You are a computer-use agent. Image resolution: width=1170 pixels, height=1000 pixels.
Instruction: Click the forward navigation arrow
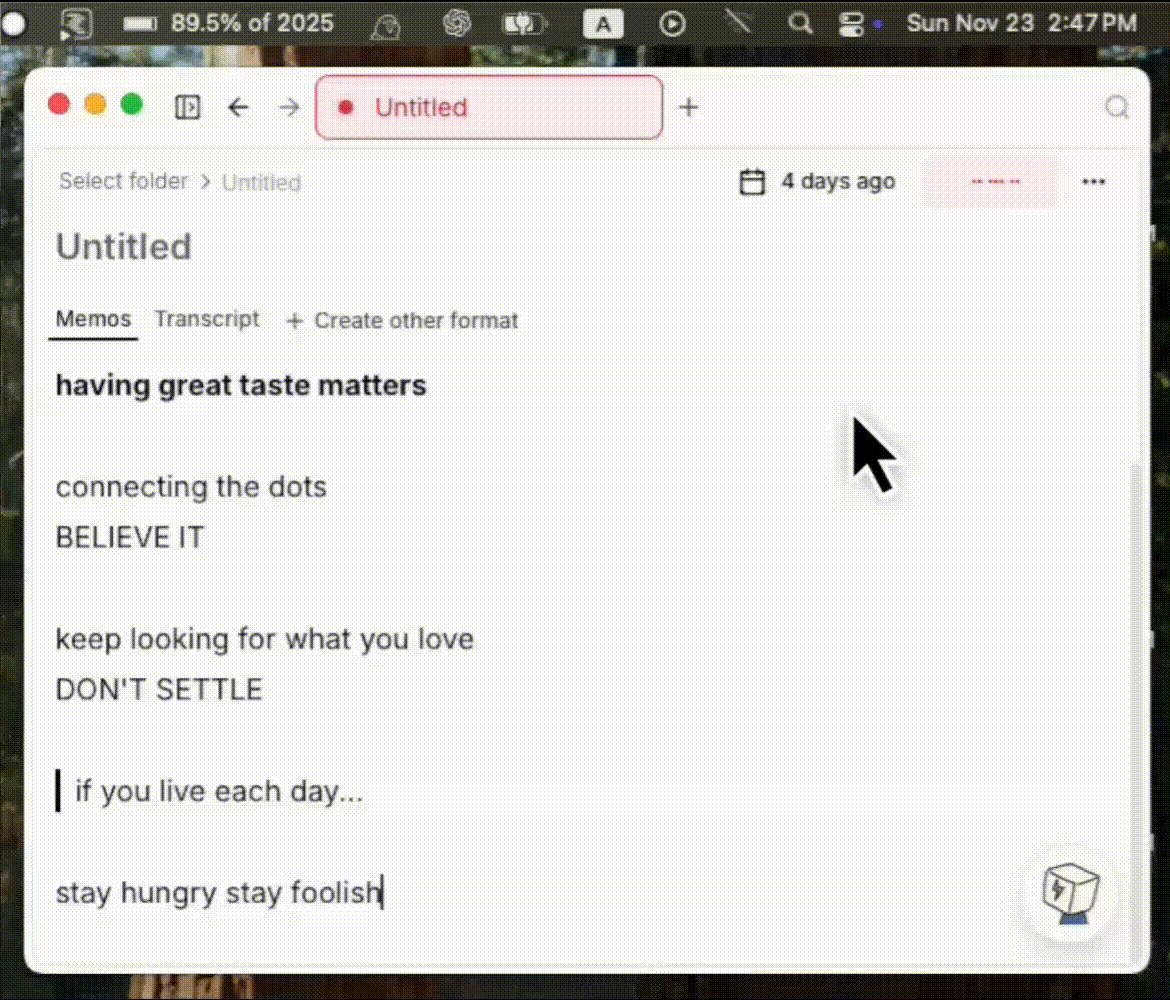click(288, 107)
